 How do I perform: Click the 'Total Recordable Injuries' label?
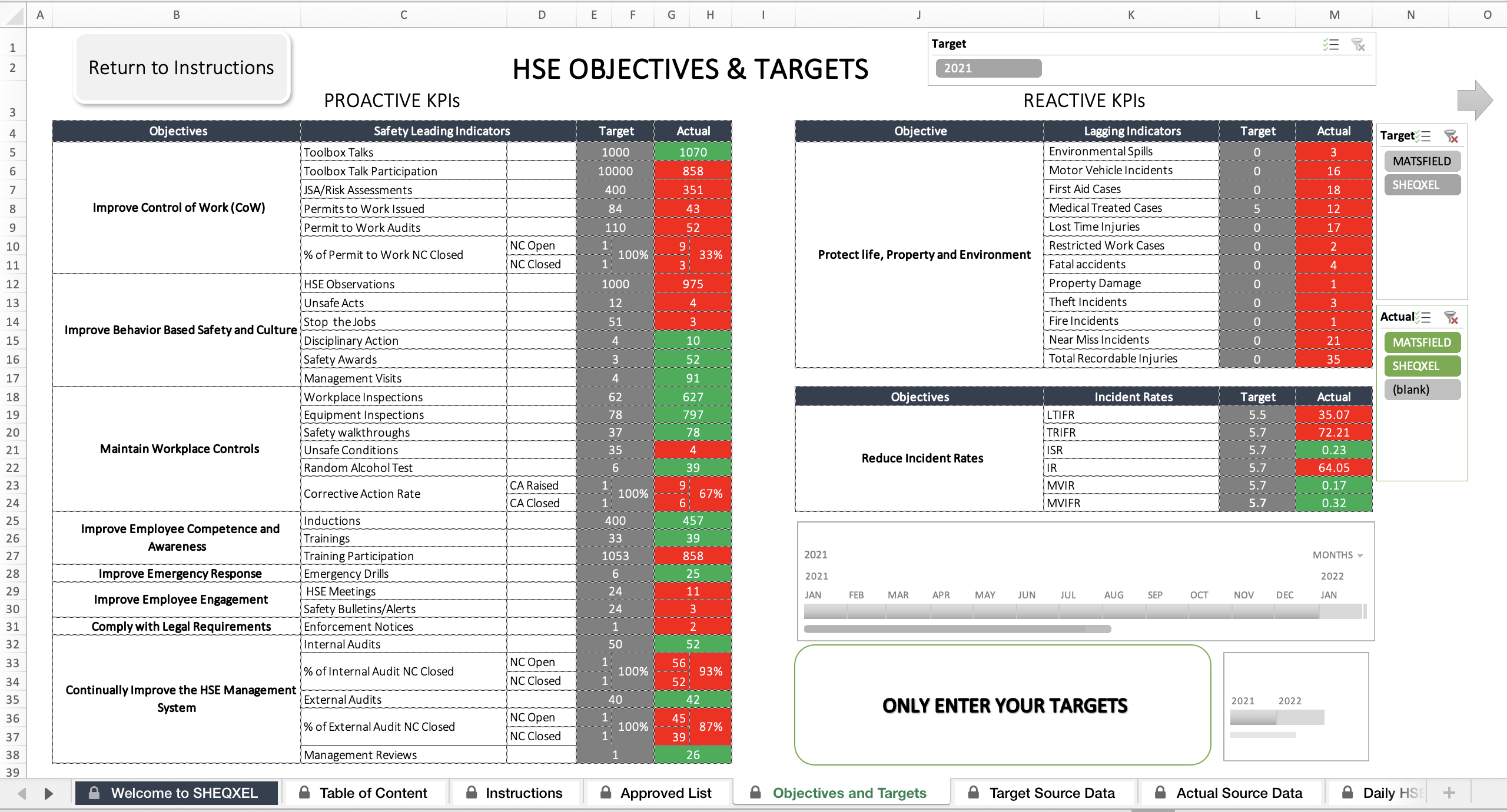point(1130,358)
